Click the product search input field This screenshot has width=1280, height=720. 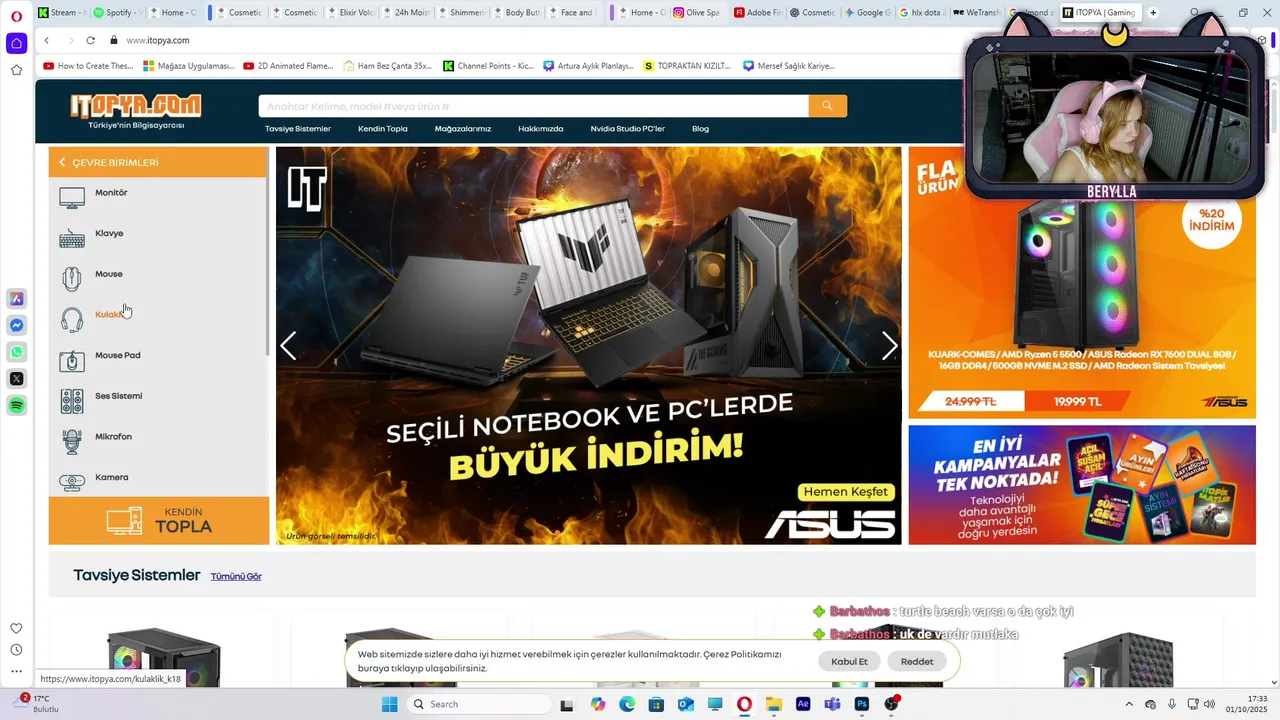533,106
